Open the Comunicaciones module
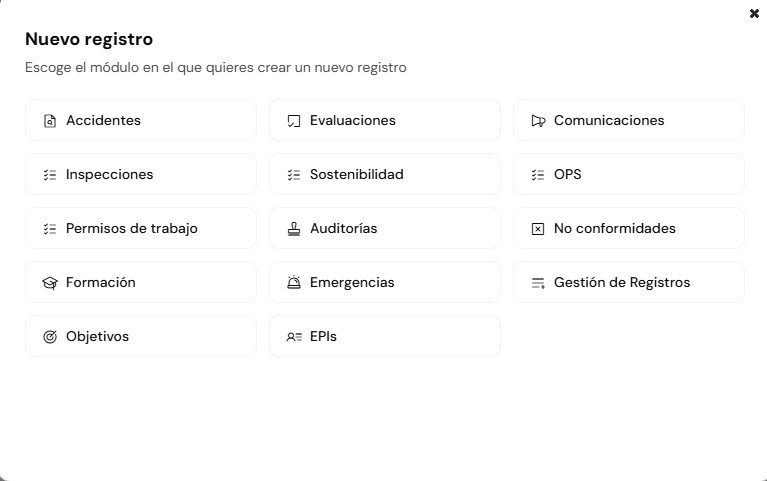Image resolution: width=767 pixels, height=481 pixels. [628, 120]
